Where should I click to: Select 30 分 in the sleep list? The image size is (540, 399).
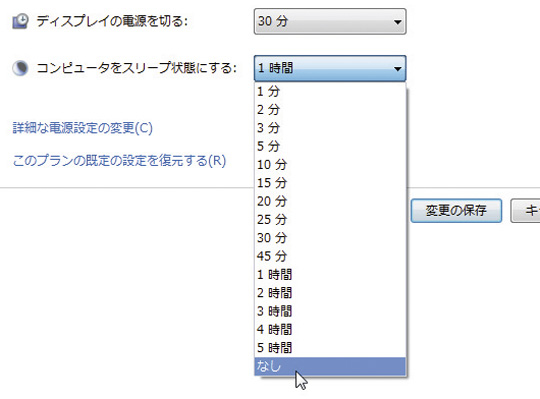(330, 238)
